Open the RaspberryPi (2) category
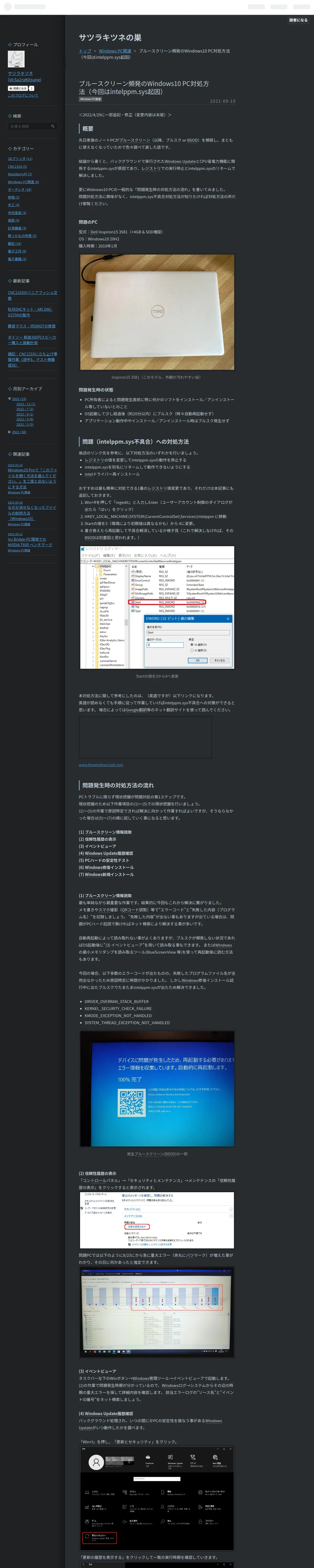 (20, 174)
